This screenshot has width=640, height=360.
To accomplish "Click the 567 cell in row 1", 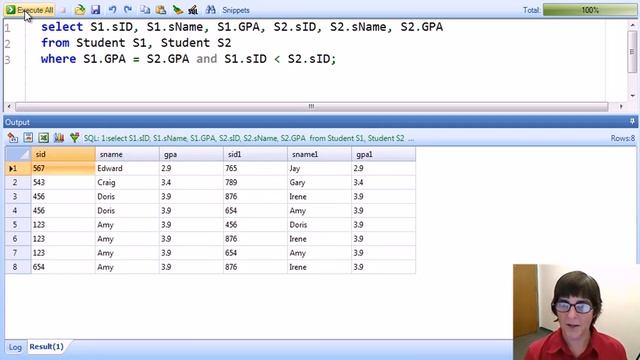I will 63,168.
